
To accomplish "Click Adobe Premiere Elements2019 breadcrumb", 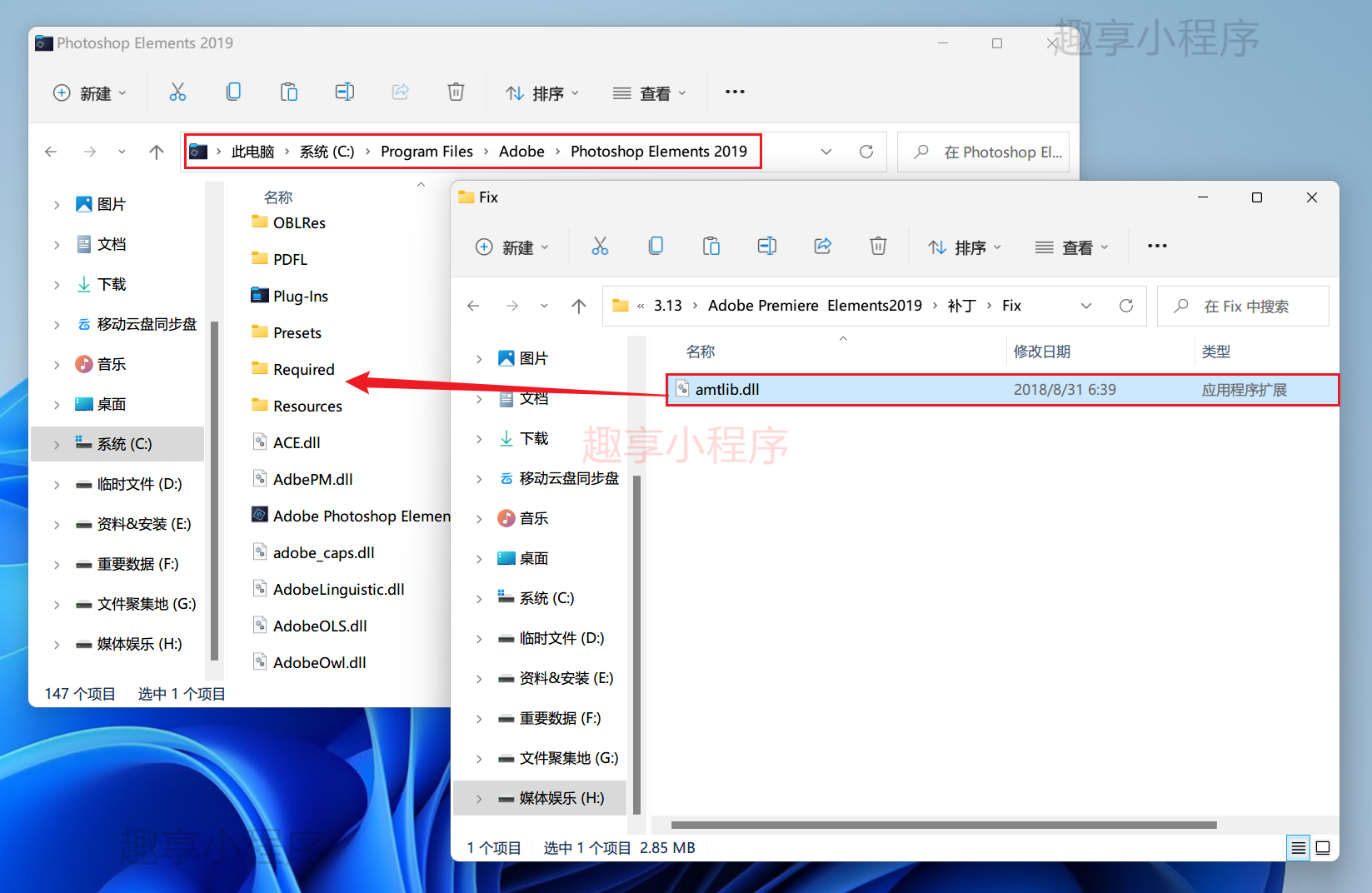I will 815,306.
